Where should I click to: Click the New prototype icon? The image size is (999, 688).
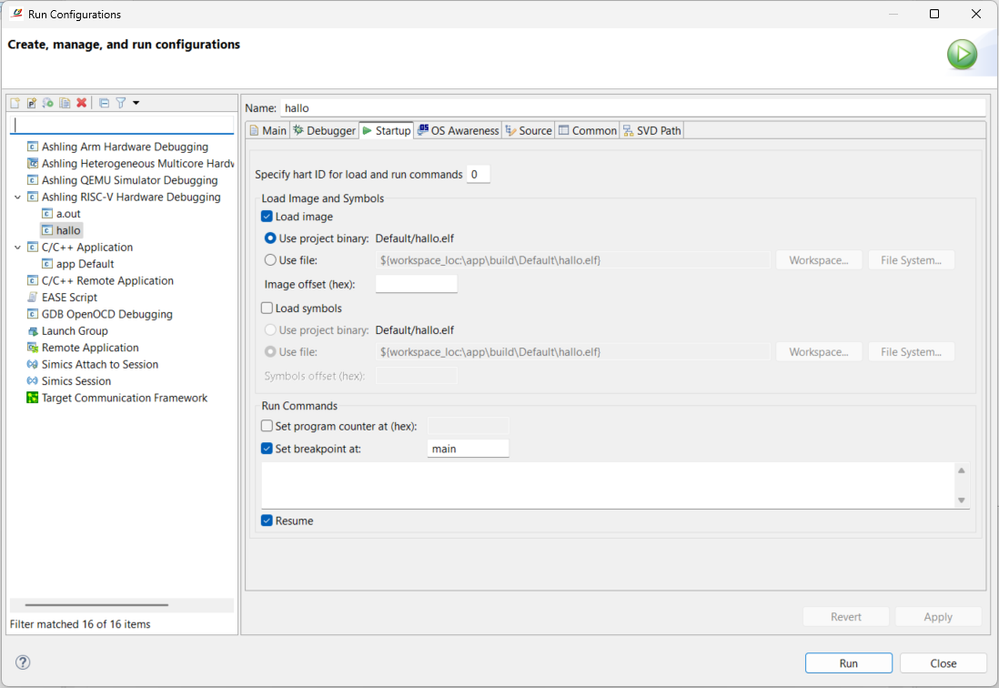(31, 103)
